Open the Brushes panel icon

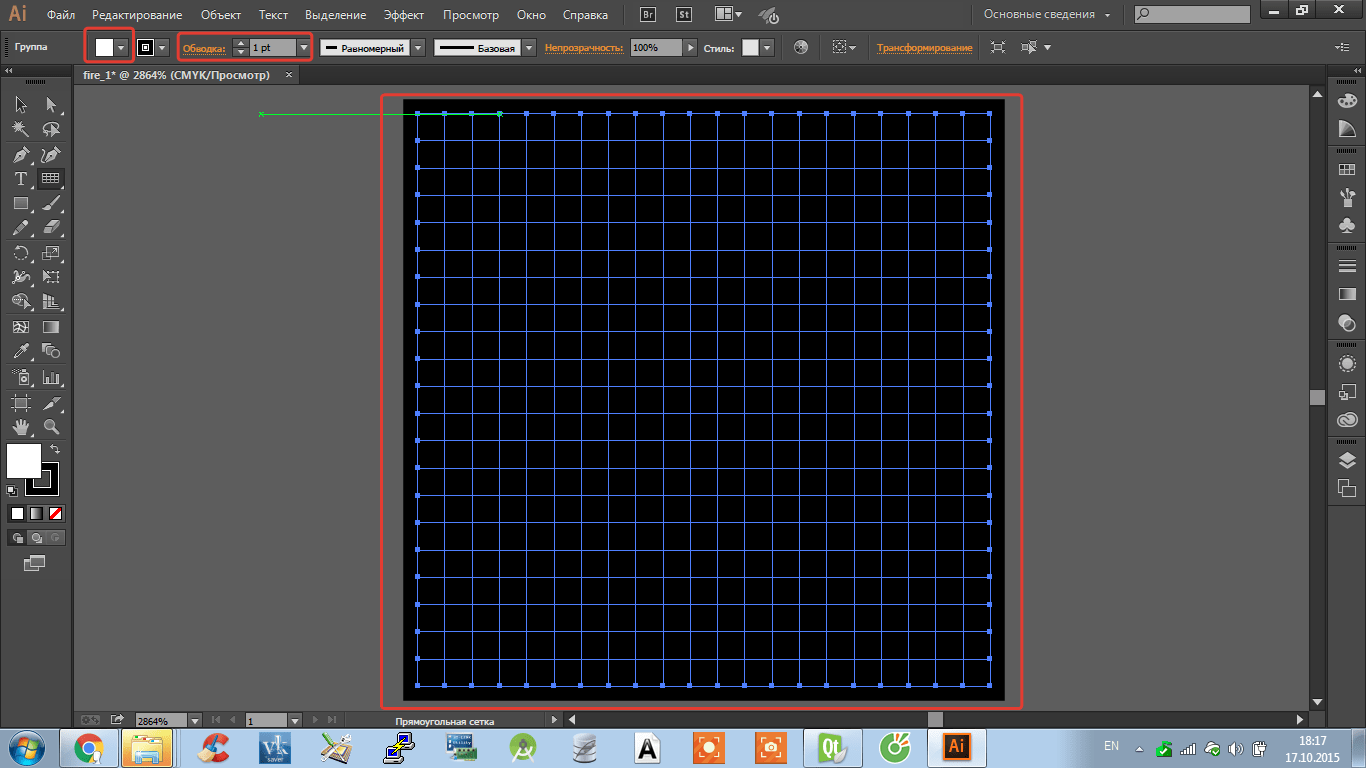tap(1346, 197)
